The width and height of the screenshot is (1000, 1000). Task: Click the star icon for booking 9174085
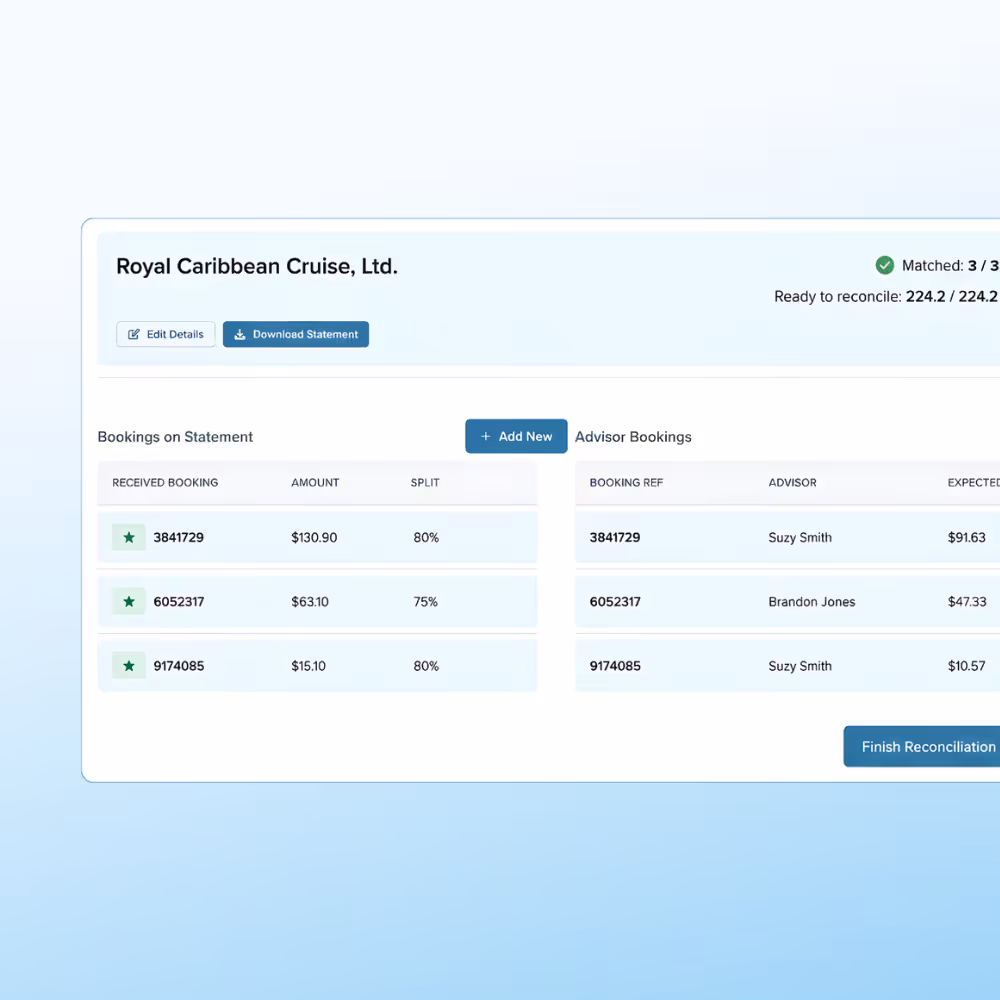[x=129, y=666]
